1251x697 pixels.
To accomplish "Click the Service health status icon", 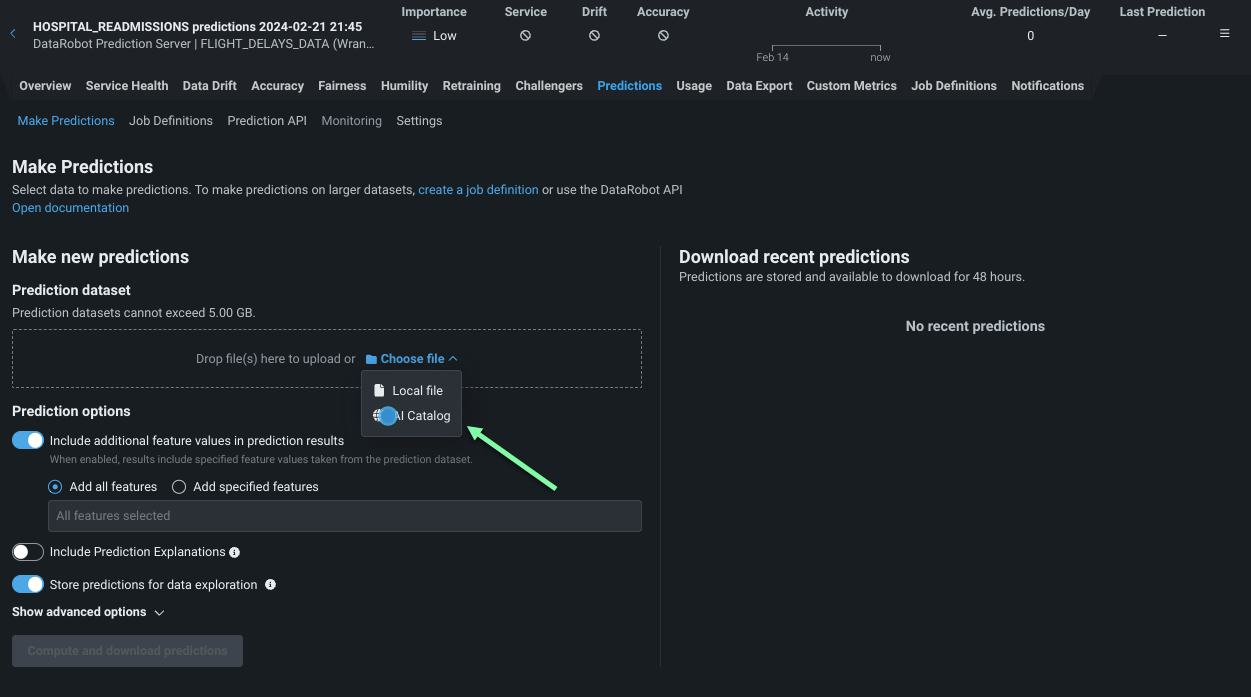I will click(525, 36).
